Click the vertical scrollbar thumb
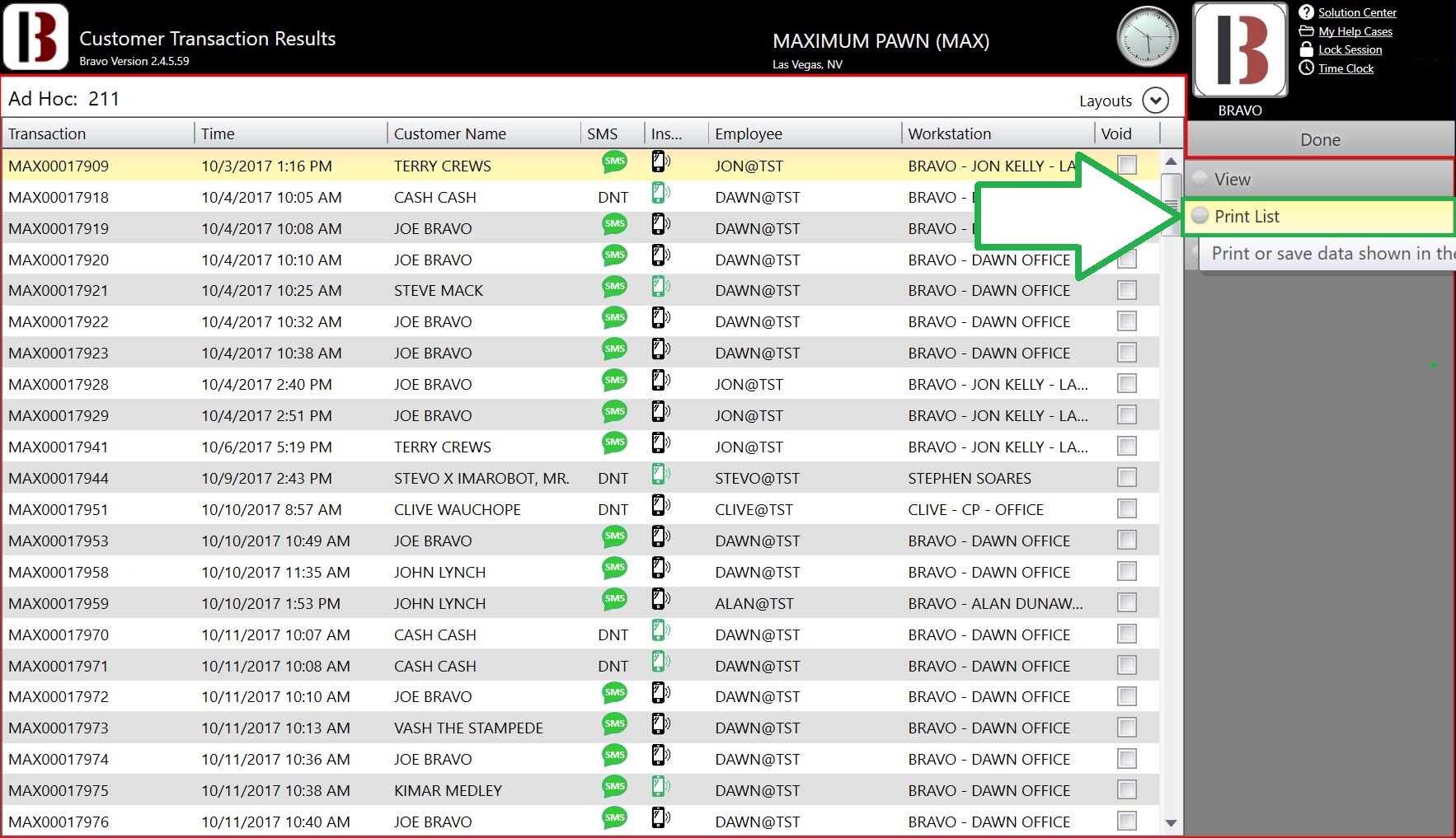1456x838 pixels. click(1171, 204)
